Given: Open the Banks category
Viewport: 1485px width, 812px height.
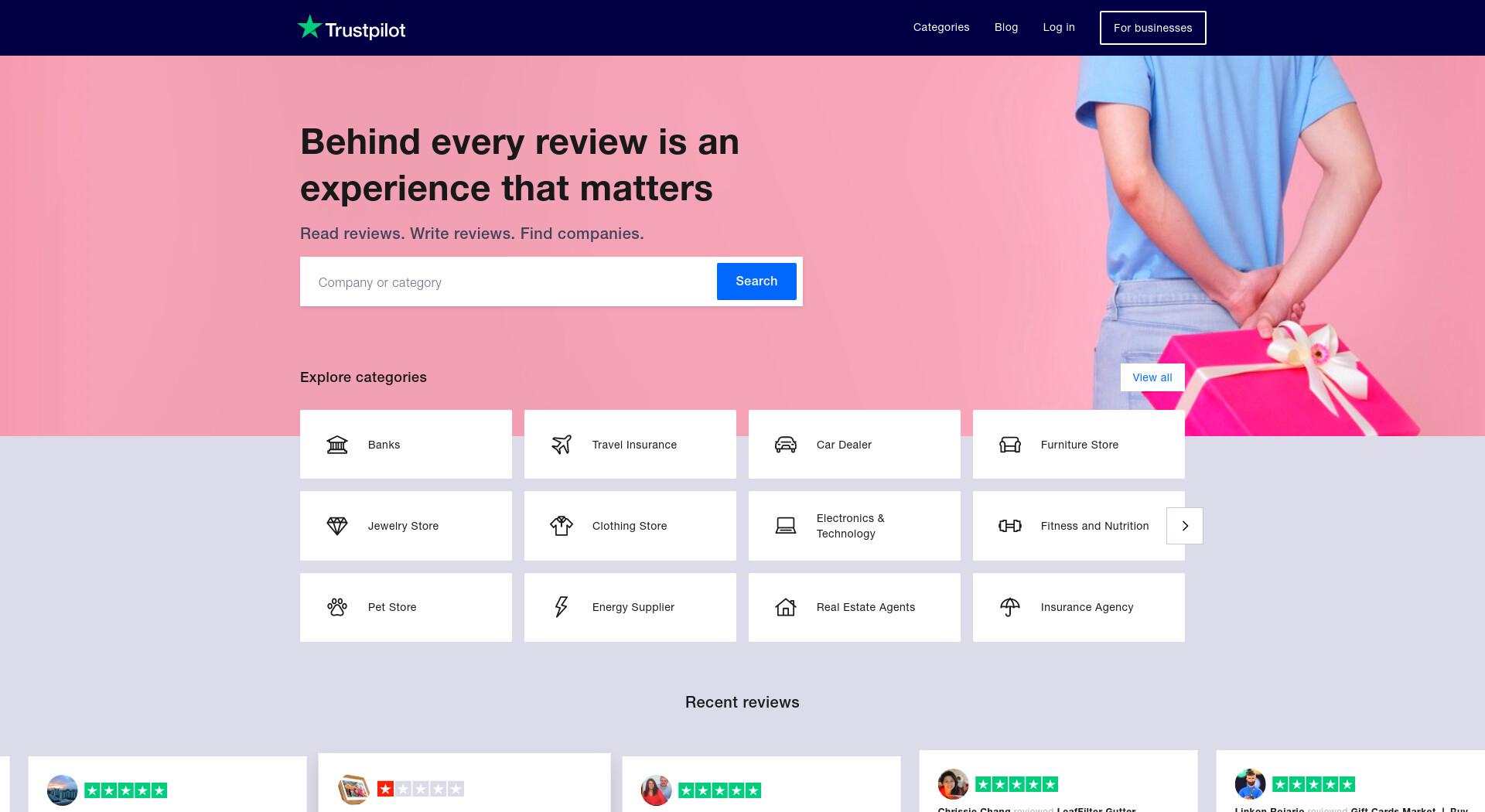Looking at the screenshot, I should pyautogui.click(x=406, y=445).
